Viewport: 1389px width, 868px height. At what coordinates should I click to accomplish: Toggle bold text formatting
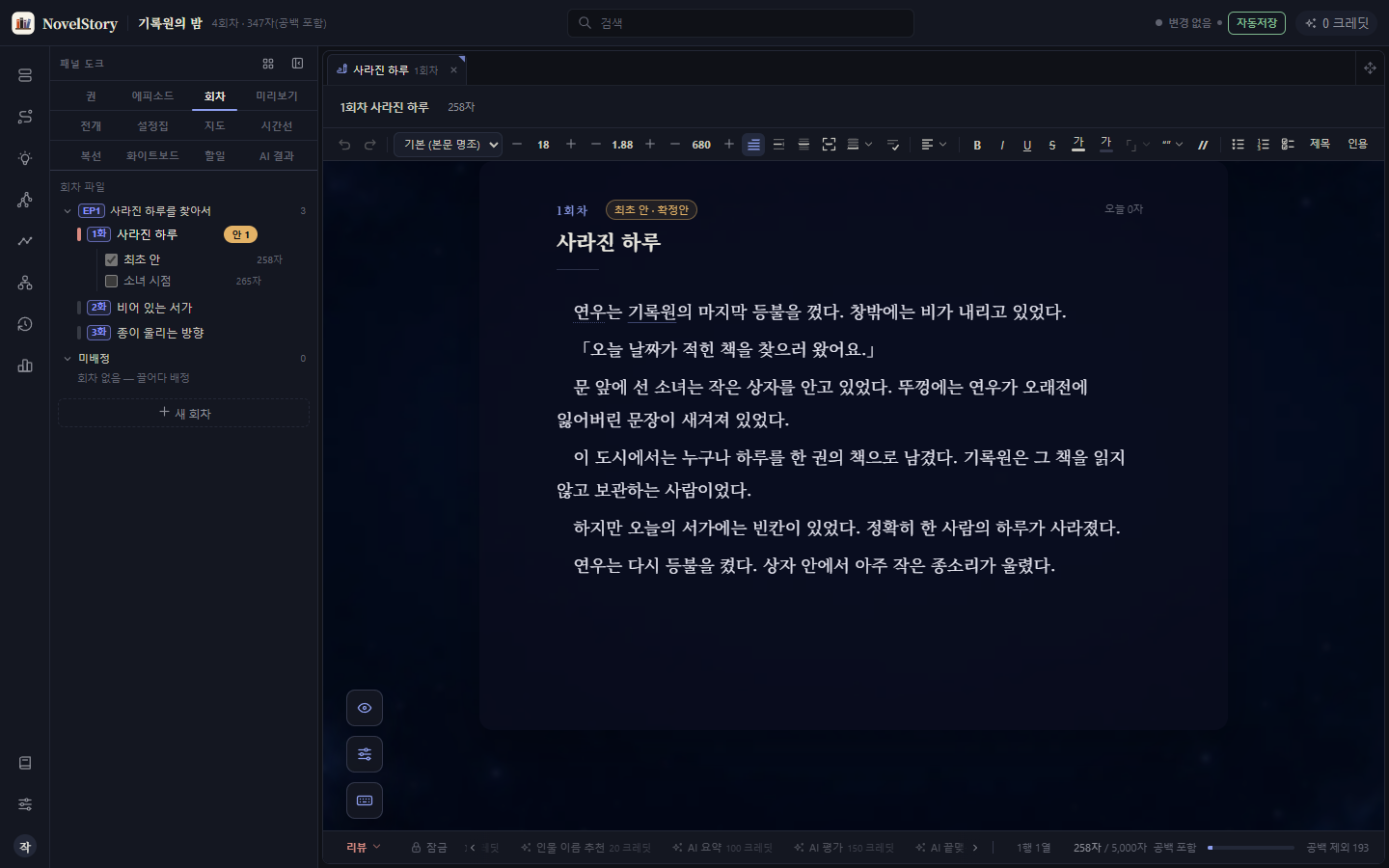coord(977,145)
